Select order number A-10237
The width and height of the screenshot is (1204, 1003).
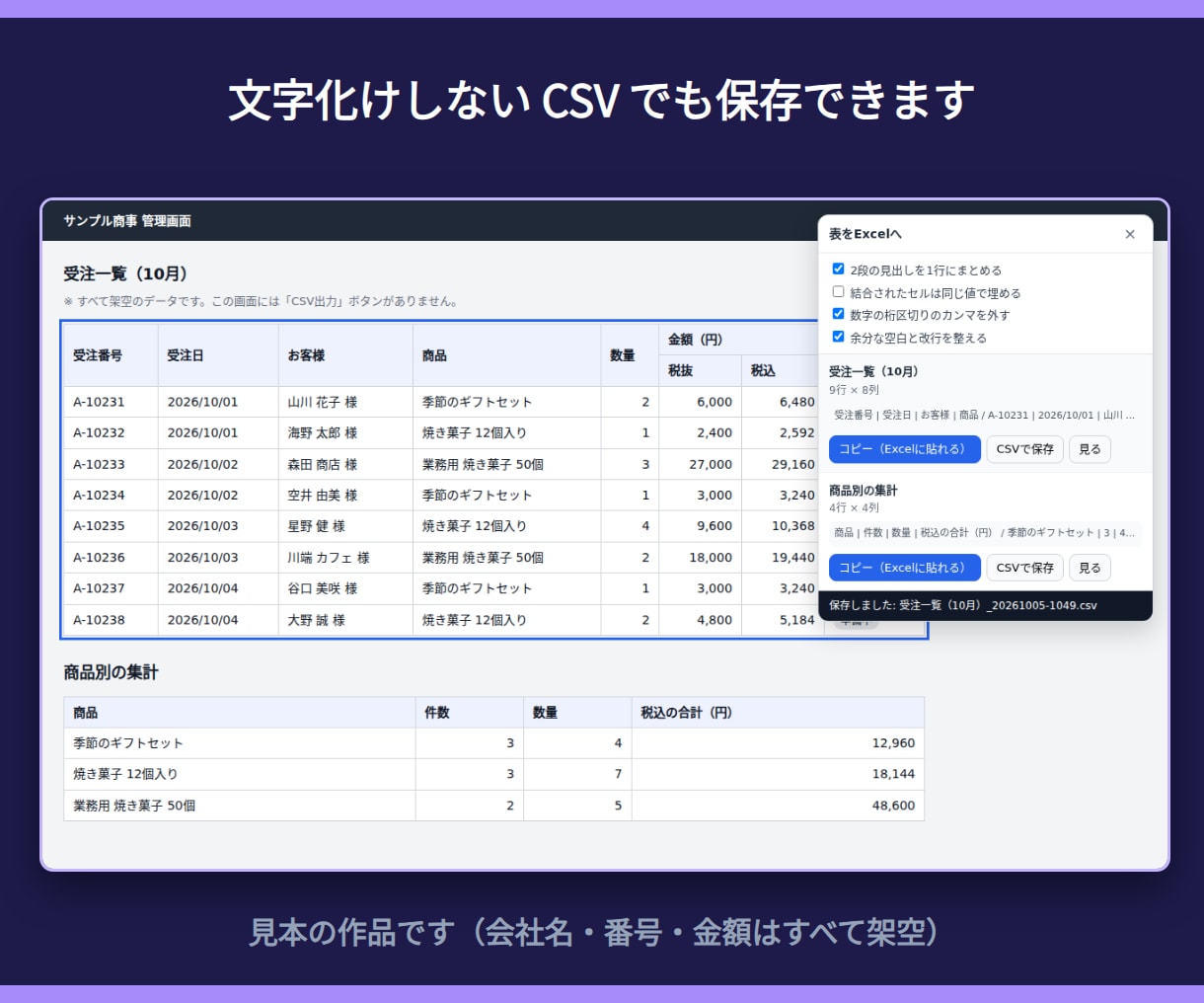[99, 588]
